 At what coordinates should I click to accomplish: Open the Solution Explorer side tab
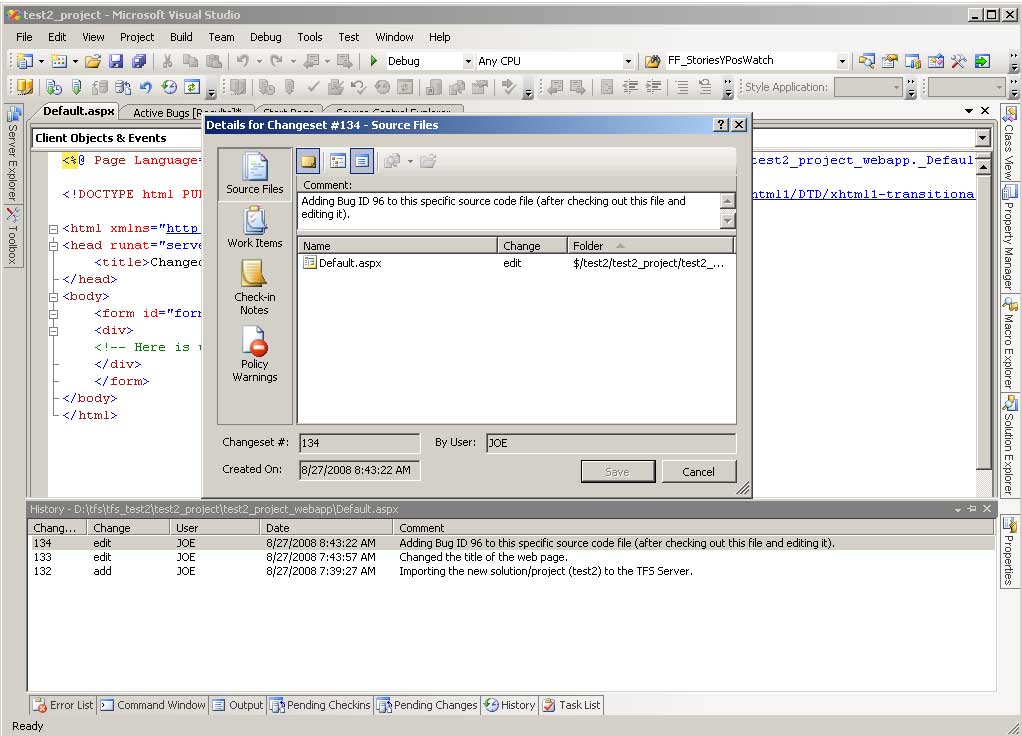(1009, 445)
